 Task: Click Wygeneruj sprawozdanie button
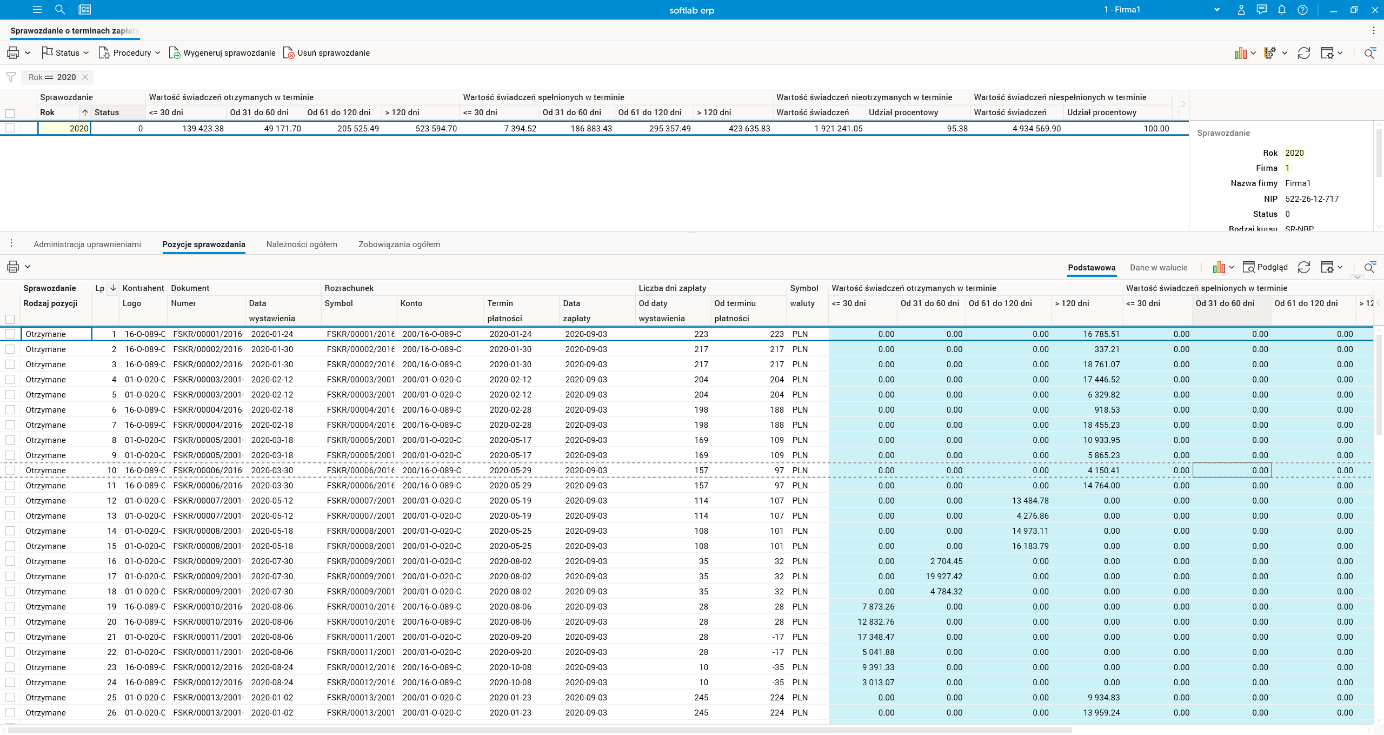(x=222, y=52)
